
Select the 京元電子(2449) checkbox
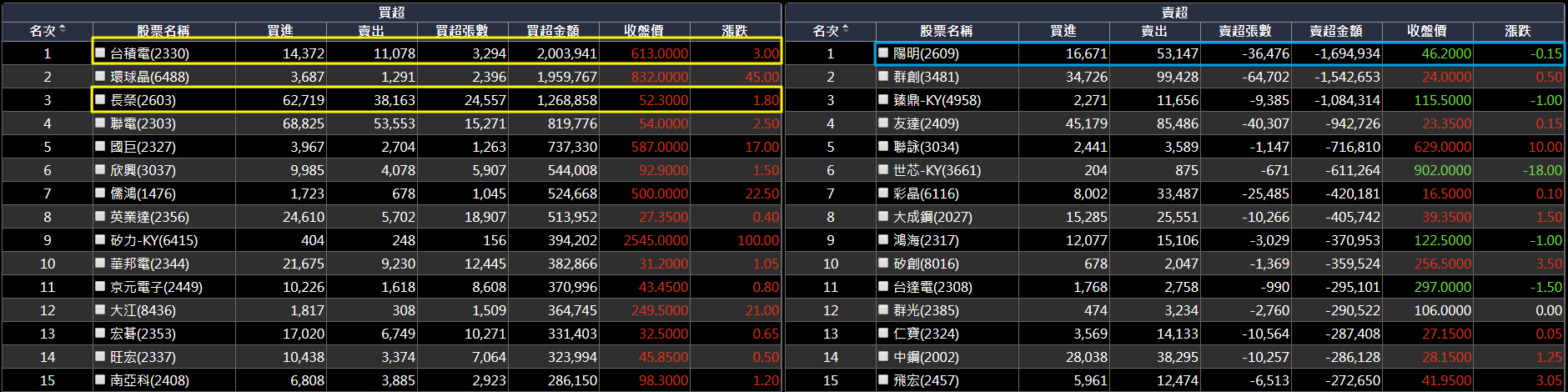point(100,286)
